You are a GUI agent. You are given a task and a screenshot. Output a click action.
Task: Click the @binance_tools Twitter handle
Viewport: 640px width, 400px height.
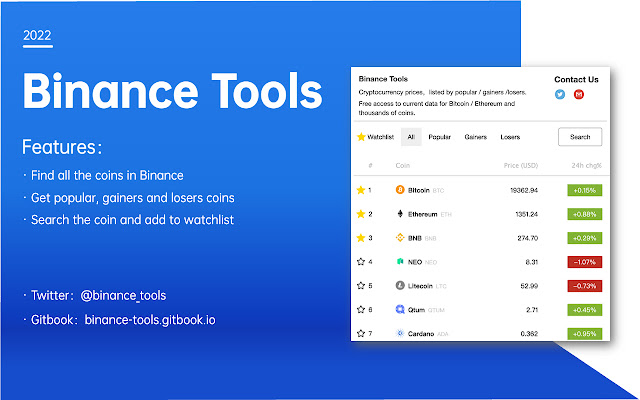[x=123, y=296]
